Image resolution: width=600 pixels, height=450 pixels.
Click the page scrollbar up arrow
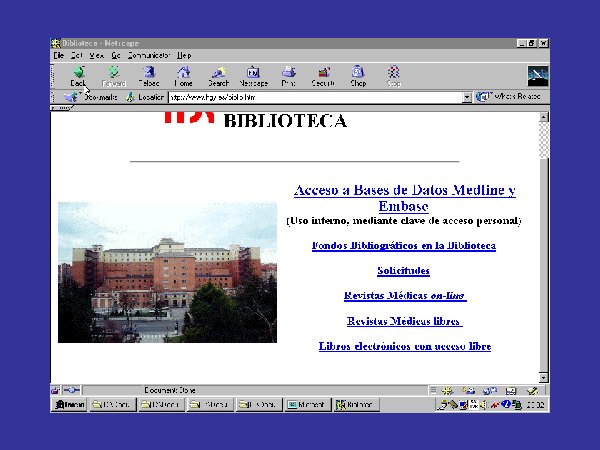544,117
